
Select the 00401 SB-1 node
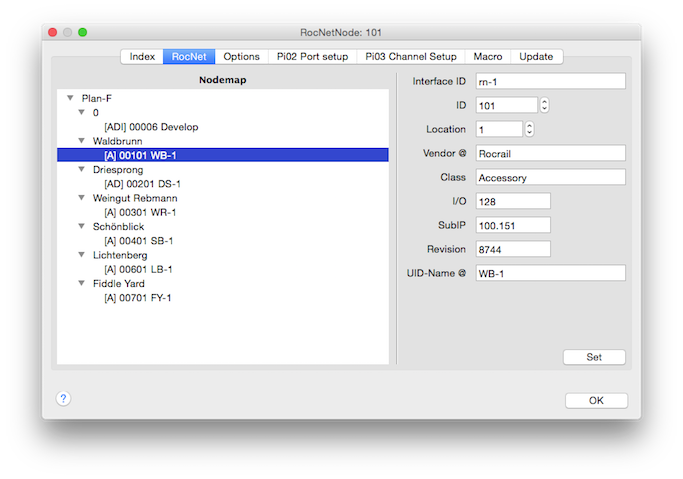coord(138,241)
